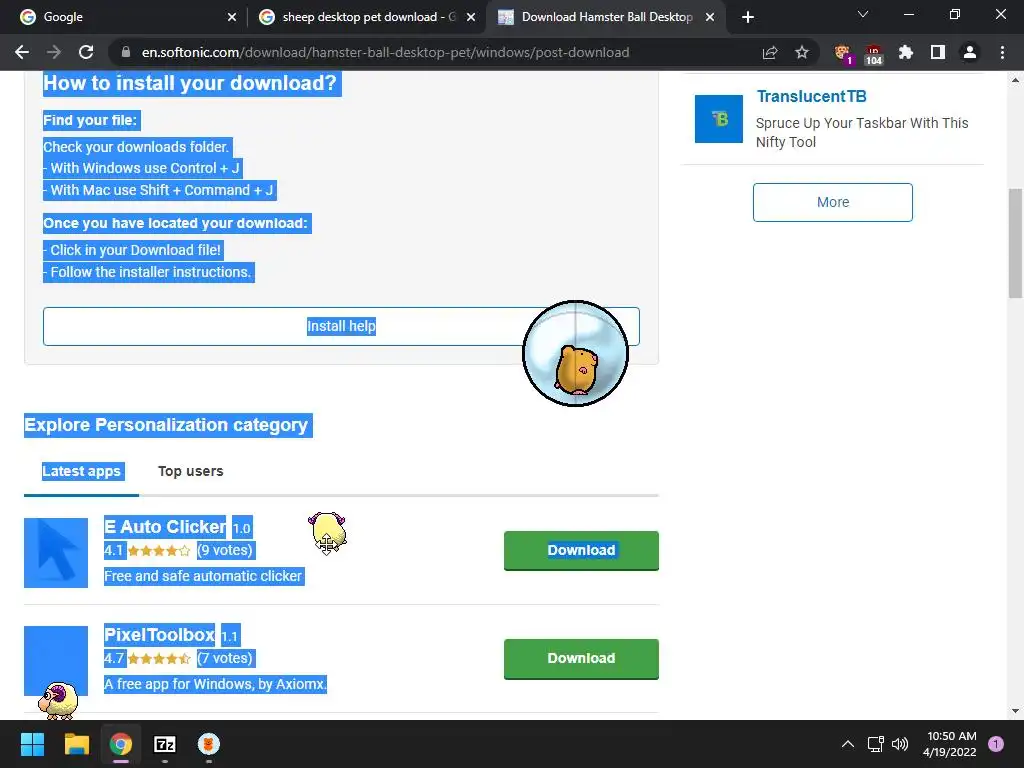Toggle the browser side panel icon
The image size is (1024, 768).
point(938,52)
